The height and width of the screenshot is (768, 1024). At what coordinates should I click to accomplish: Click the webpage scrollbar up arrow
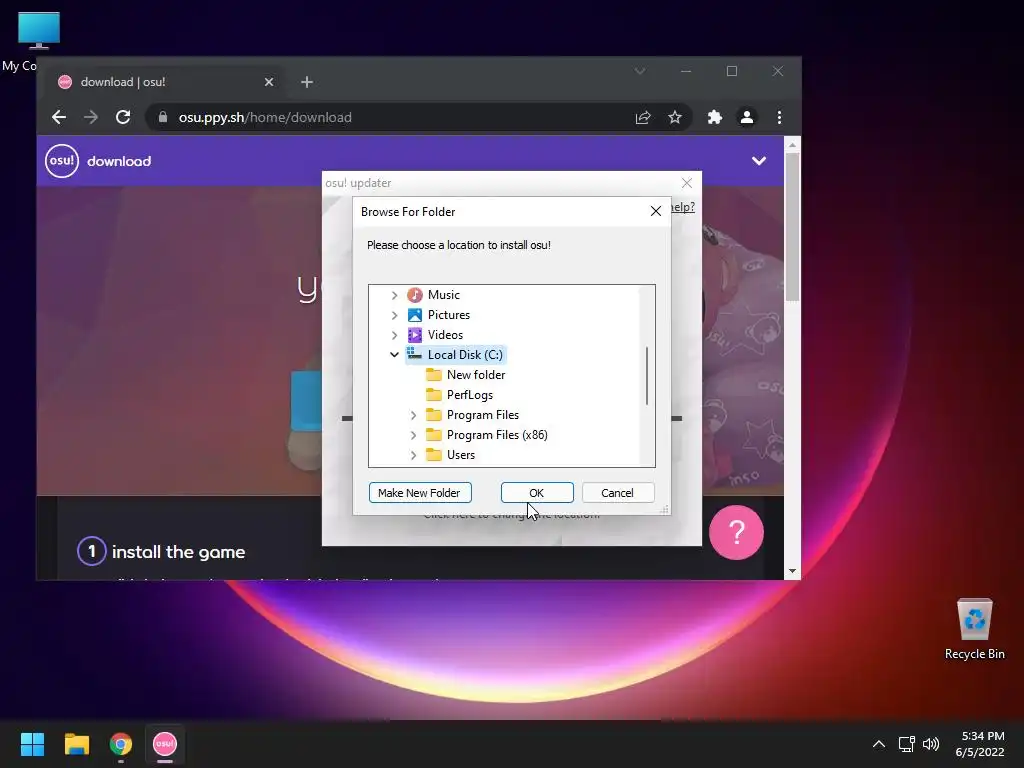pyautogui.click(x=792, y=145)
